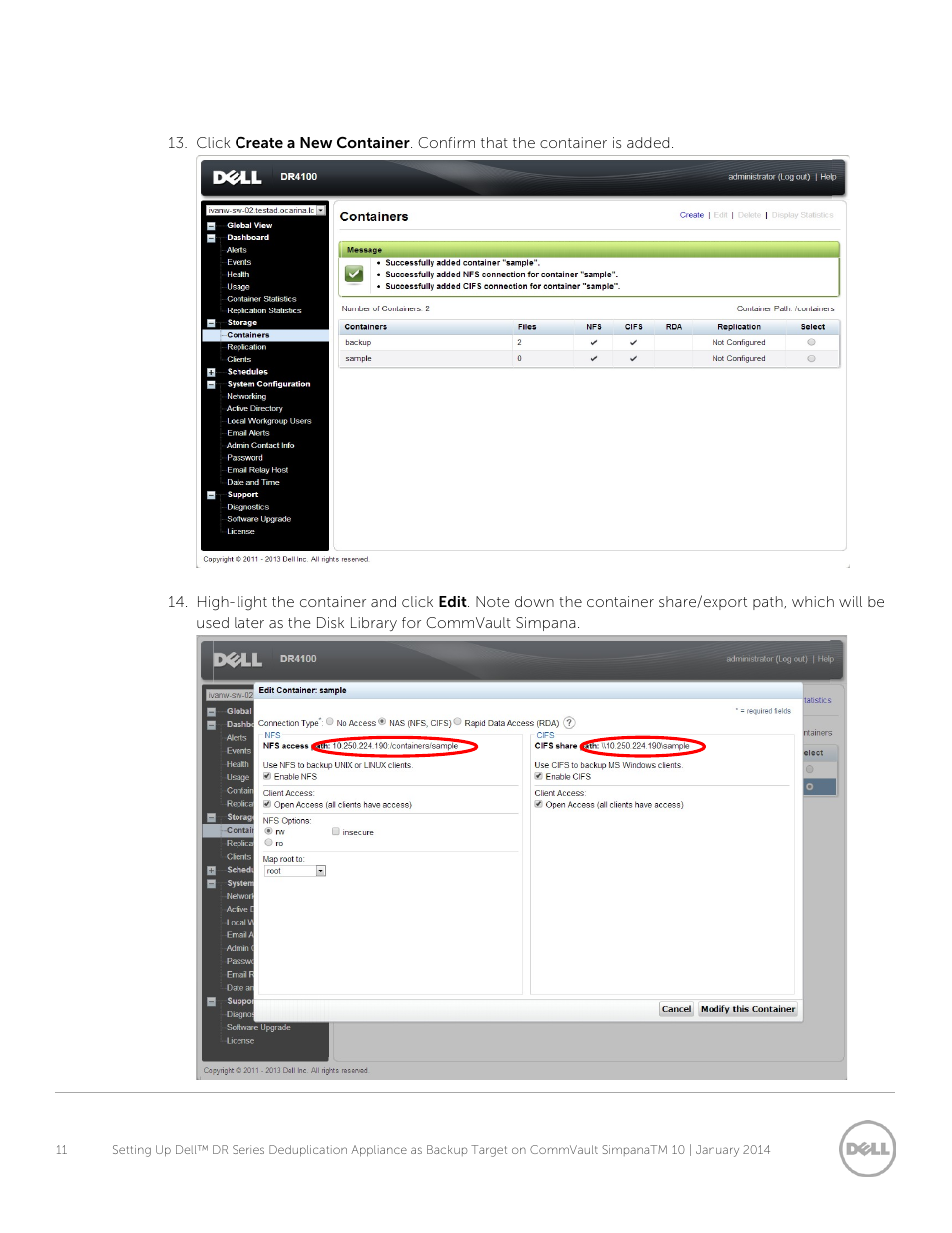Click the Dell logo above the Edit Container dialog
The height and width of the screenshot is (1233, 952).
(238, 660)
